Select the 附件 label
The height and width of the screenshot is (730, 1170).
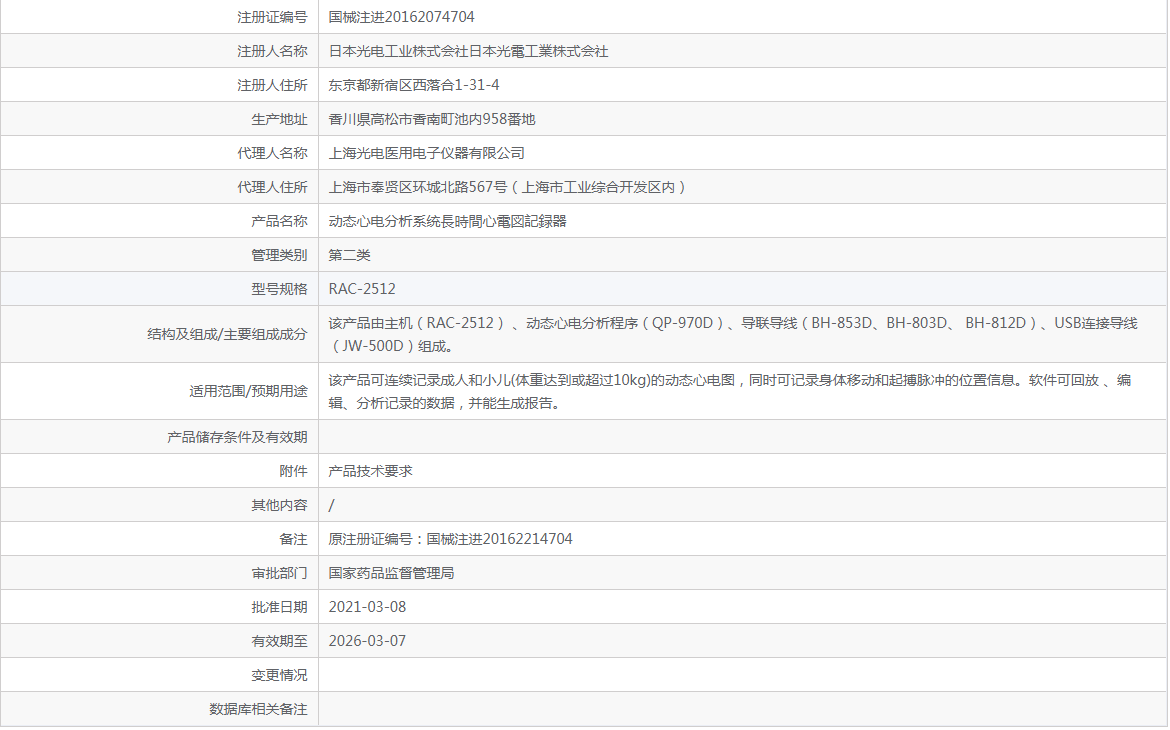click(x=293, y=471)
